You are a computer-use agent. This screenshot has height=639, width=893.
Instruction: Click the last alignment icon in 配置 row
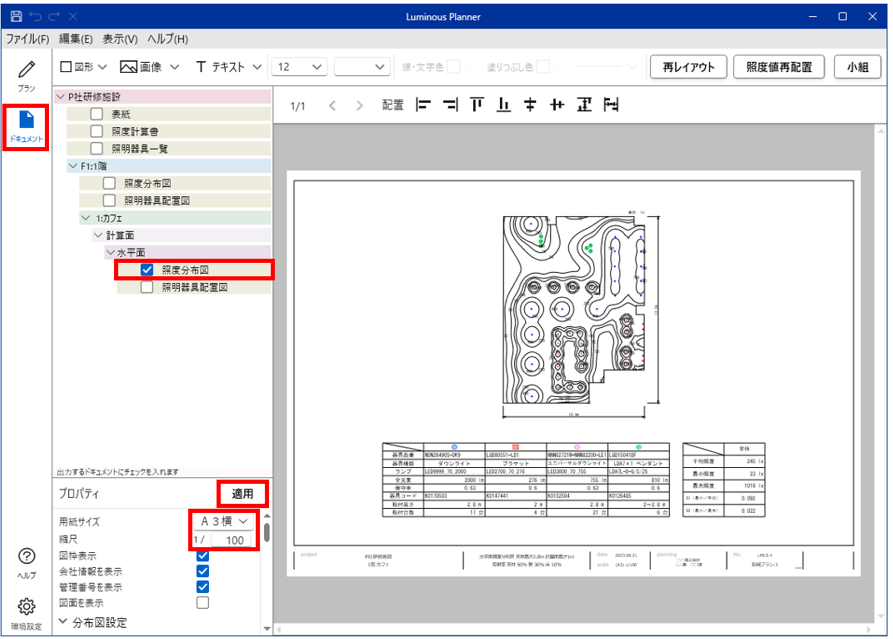(x=612, y=105)
